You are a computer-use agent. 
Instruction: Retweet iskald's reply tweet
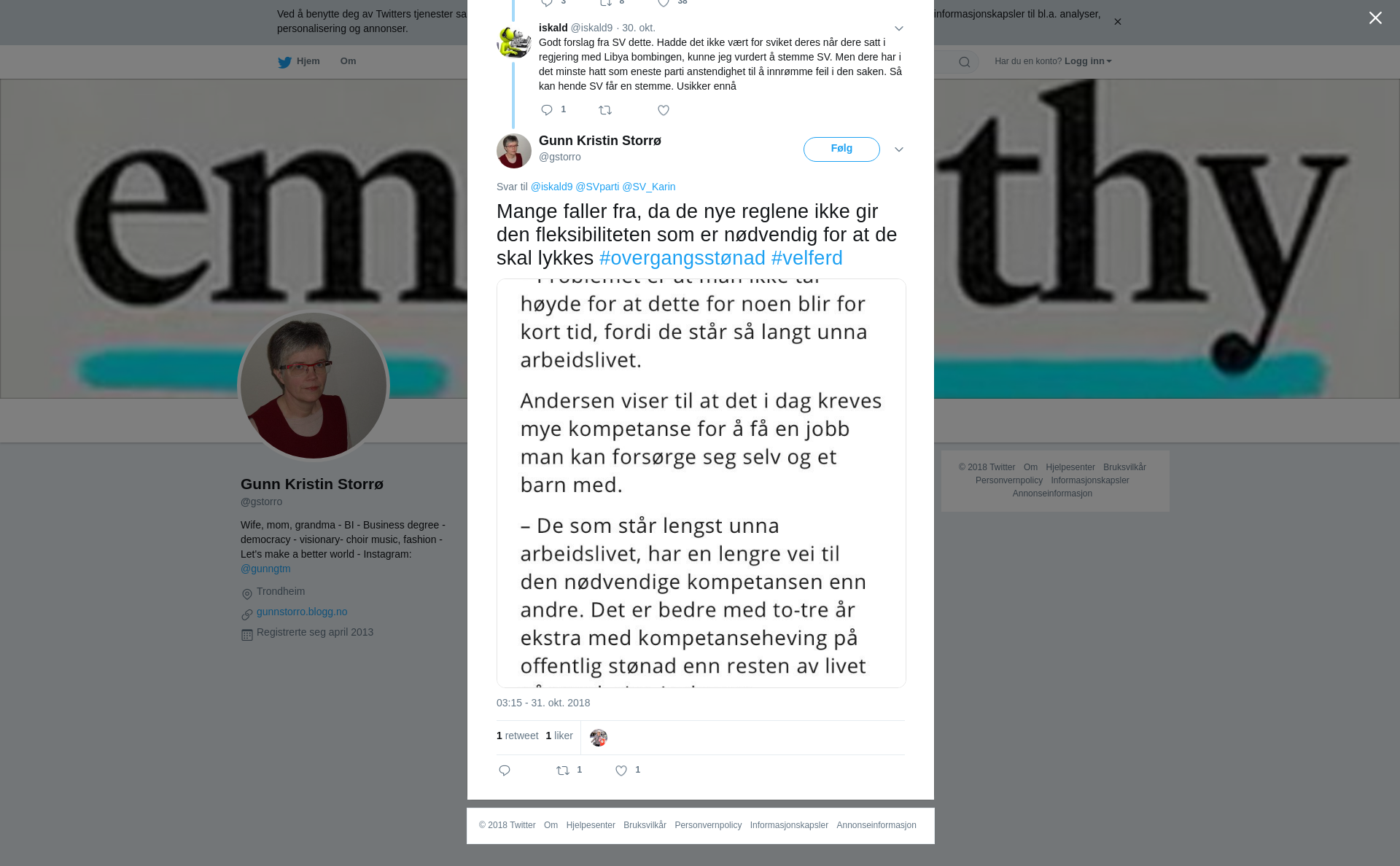click(x=605, y=110)
